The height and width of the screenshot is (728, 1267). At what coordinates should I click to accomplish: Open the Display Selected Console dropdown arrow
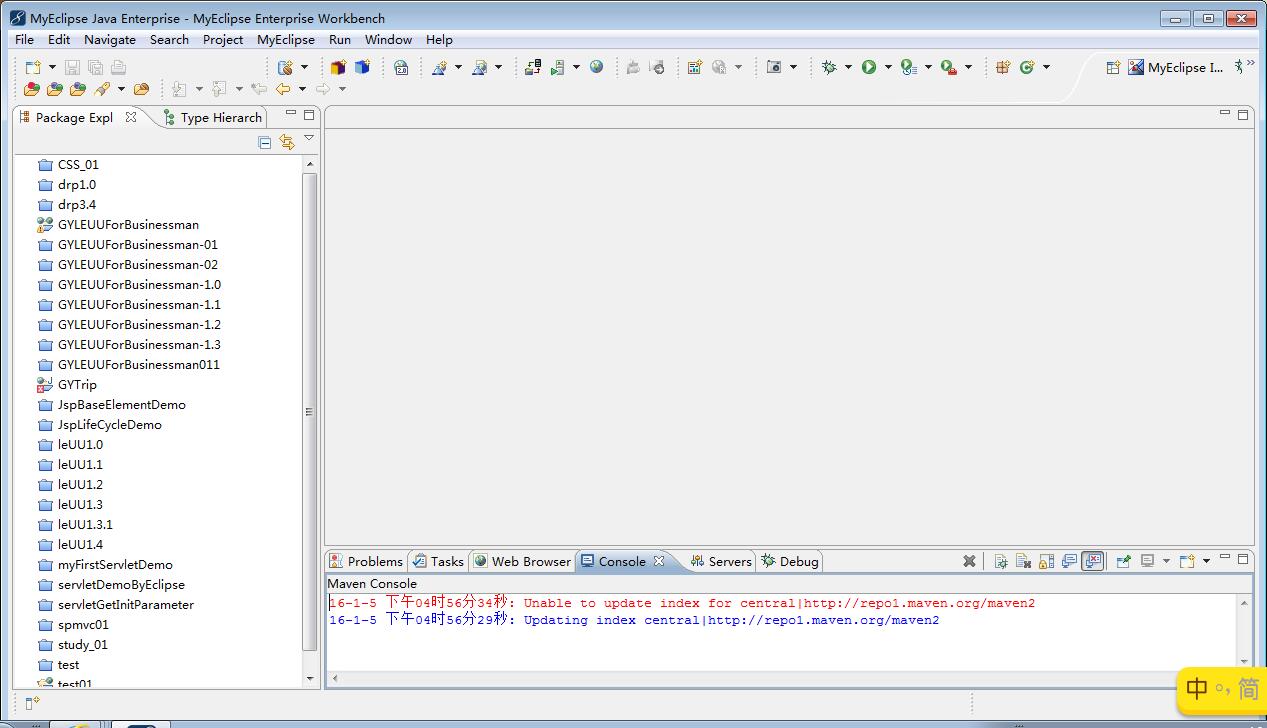coord(1166,561)
